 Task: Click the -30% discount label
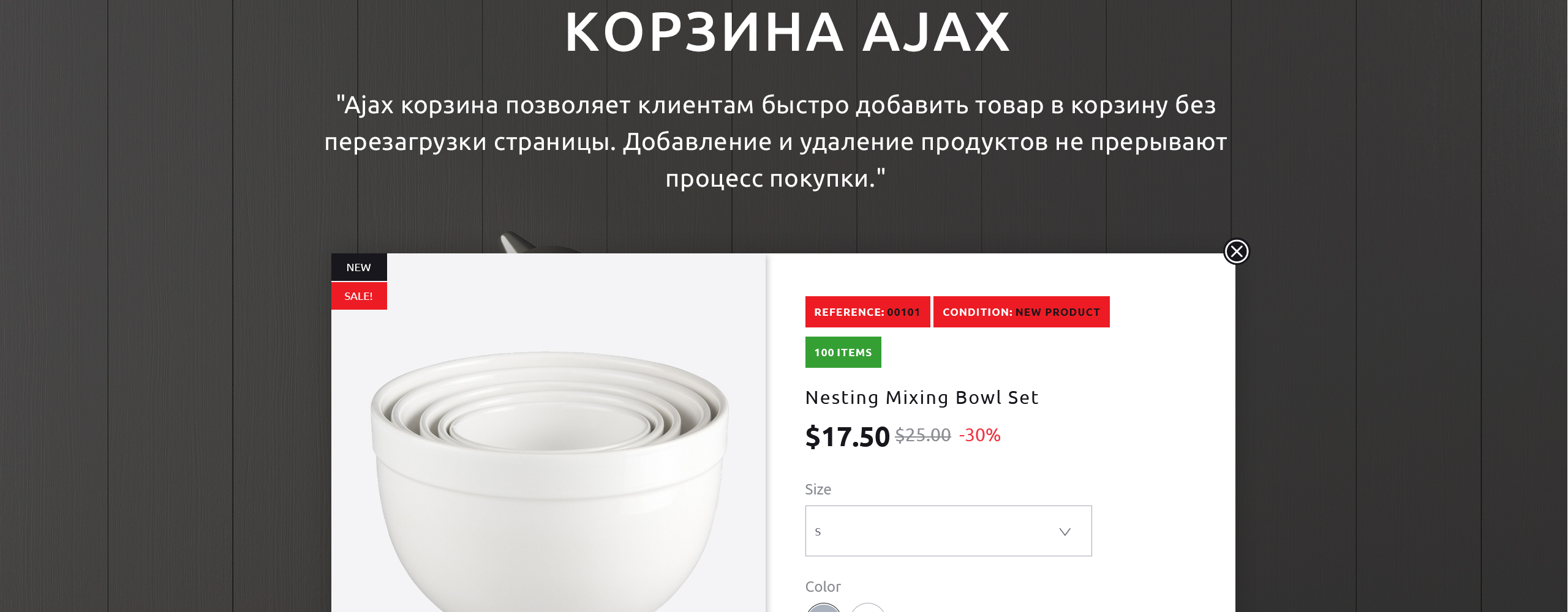979,435
